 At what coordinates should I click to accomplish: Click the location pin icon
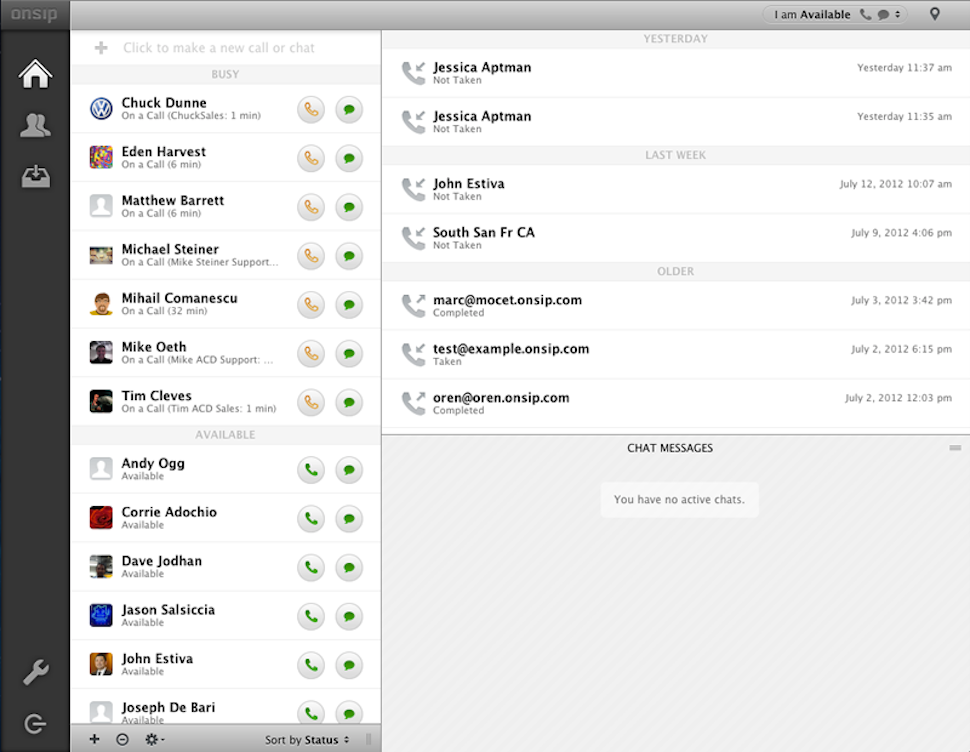click(935, 15)
